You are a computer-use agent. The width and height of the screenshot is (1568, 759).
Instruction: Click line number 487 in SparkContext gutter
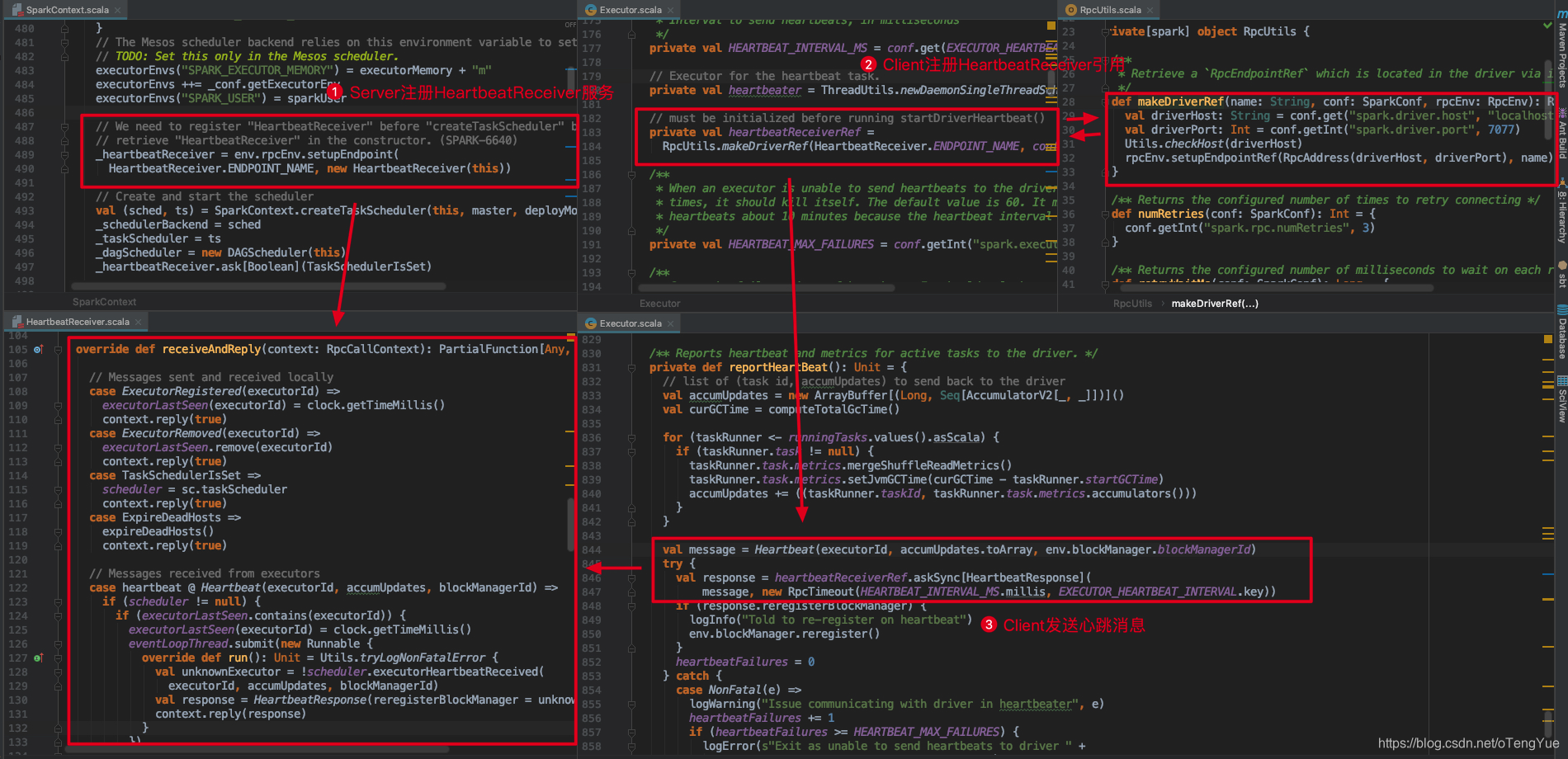pos(24,126)
